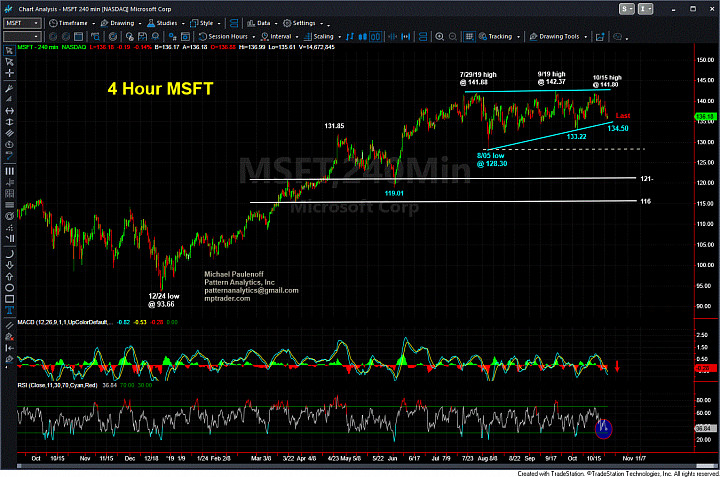Click the '4 Hour MSFT' chart title text

click(160, 89)
